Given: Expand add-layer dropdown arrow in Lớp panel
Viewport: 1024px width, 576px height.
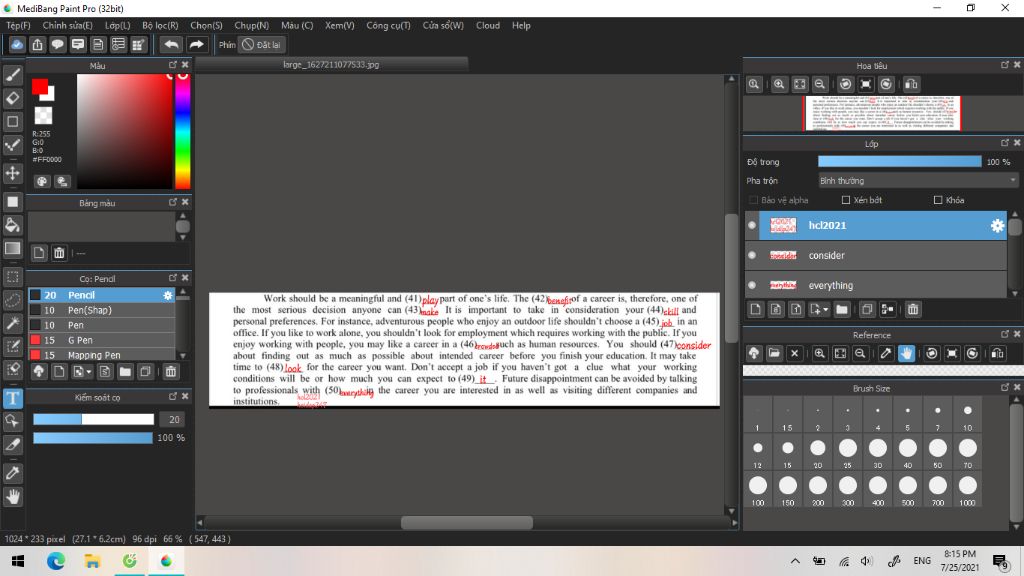Looking at the screenshot, I should (826, 310).
